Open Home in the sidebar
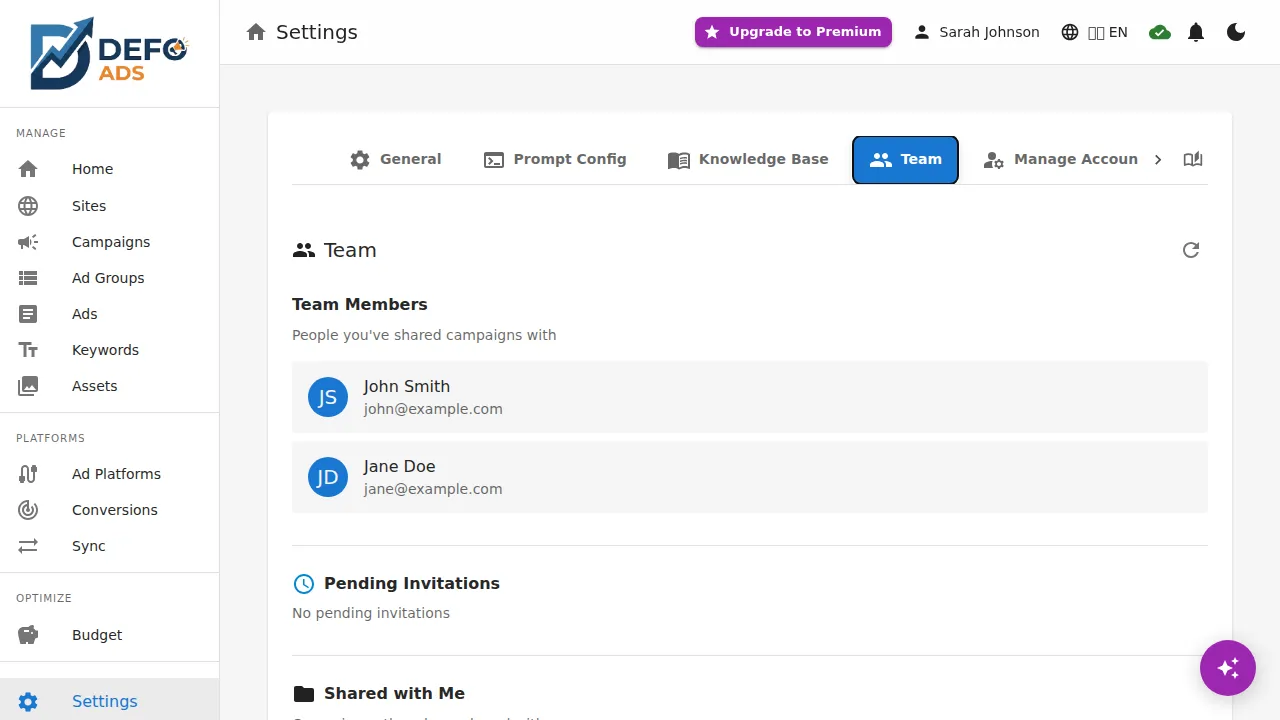Screen dimensions: 1280x720 click(x=109, y=169)
